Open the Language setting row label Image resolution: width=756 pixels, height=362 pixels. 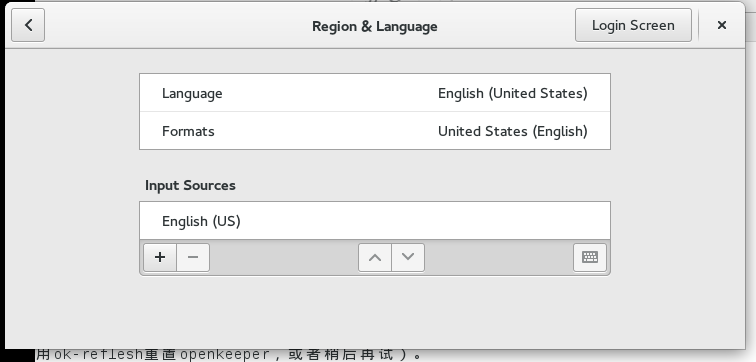pos(192,93)
